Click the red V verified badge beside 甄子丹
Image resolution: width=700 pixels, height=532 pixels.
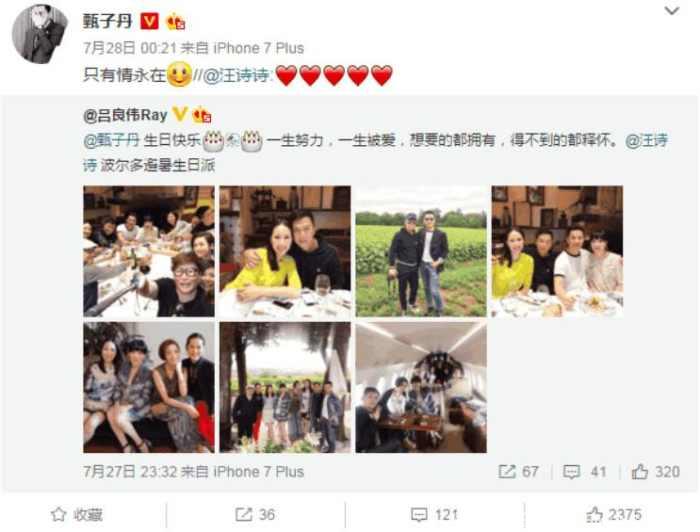pos(149,21)
